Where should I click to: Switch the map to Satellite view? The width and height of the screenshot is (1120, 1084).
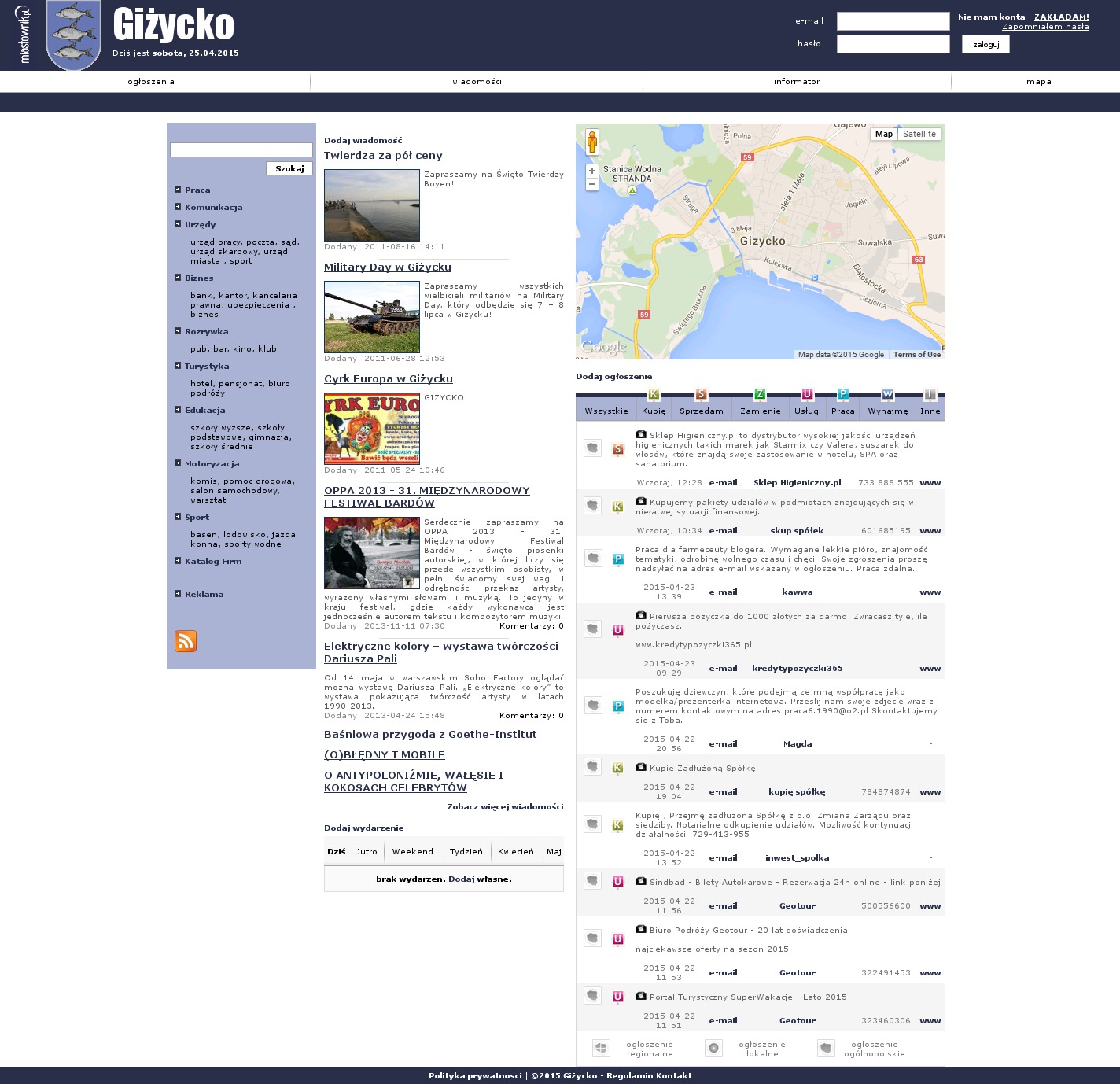[919, 134]
